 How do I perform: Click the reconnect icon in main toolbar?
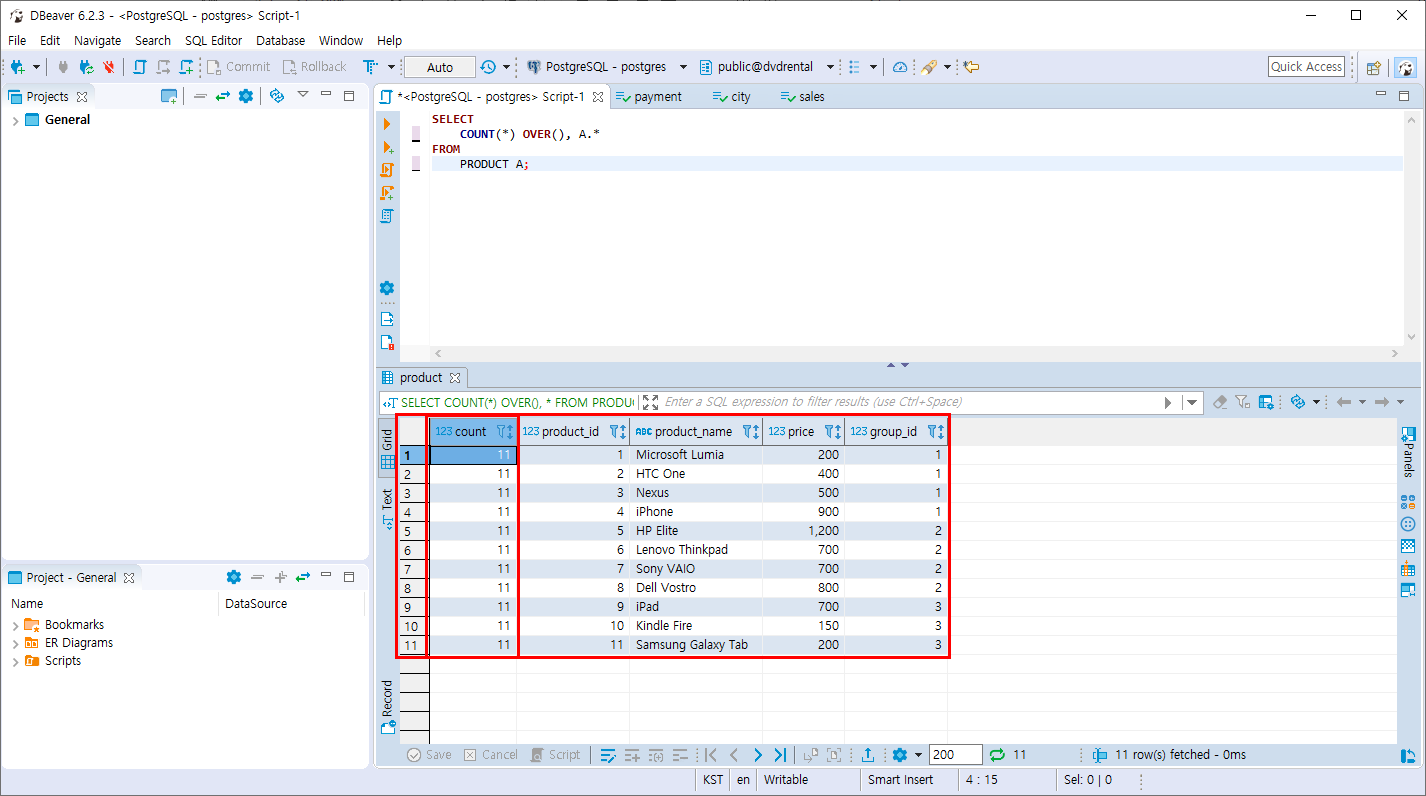(x=86, y=67)
